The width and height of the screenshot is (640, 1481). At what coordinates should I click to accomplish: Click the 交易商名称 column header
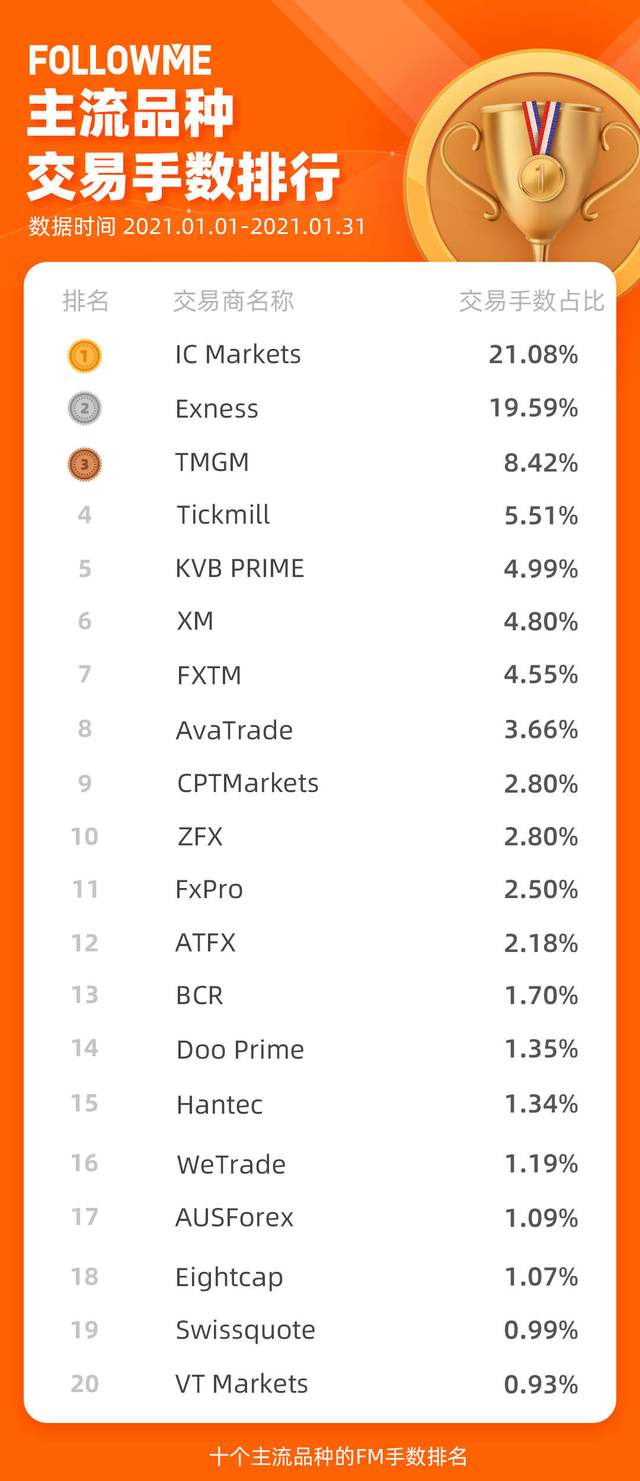(x=233, y=301)
